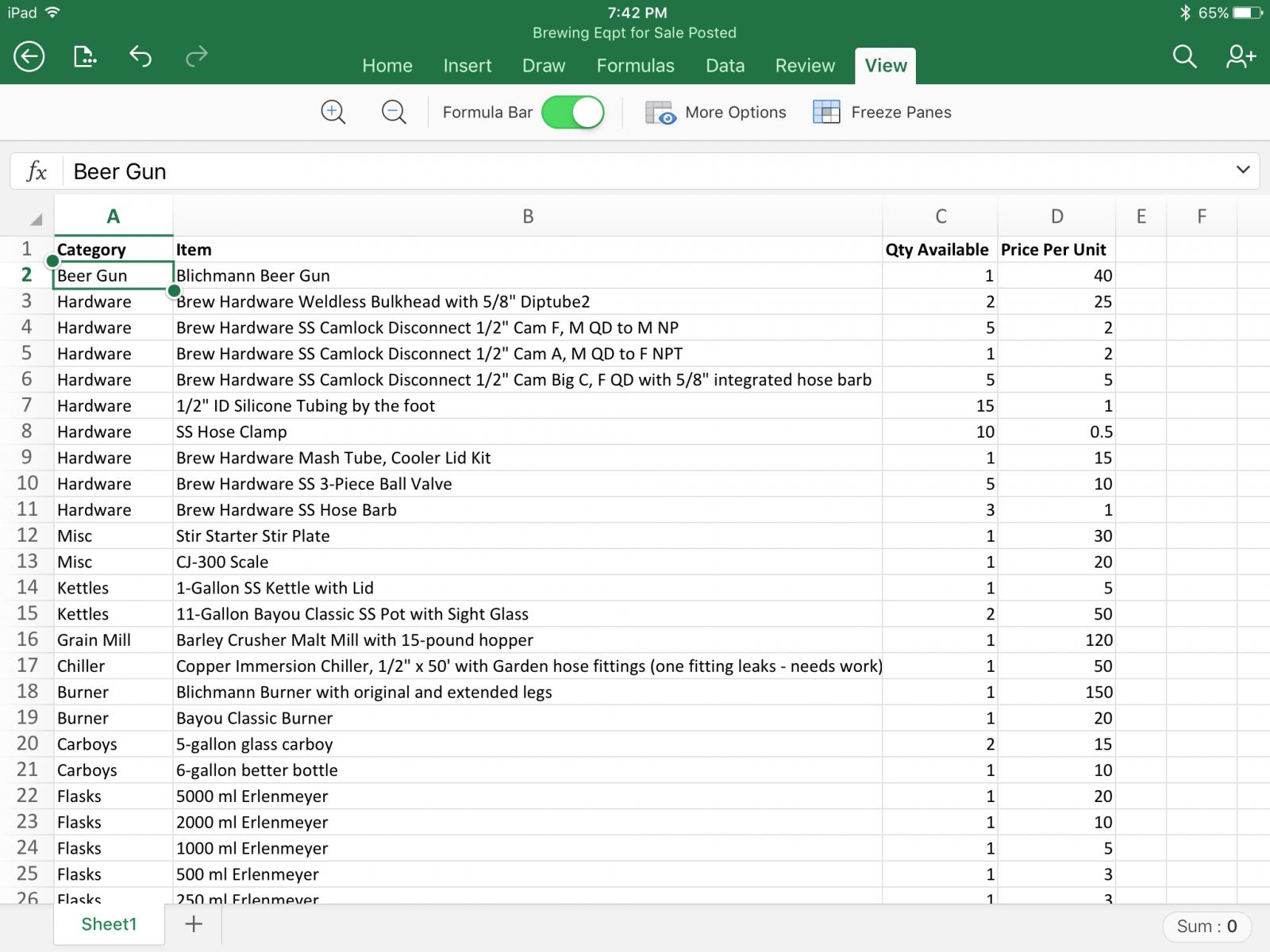Select column D header
The height and width of the screenshot is (952, 1270).
(1056, 217)
